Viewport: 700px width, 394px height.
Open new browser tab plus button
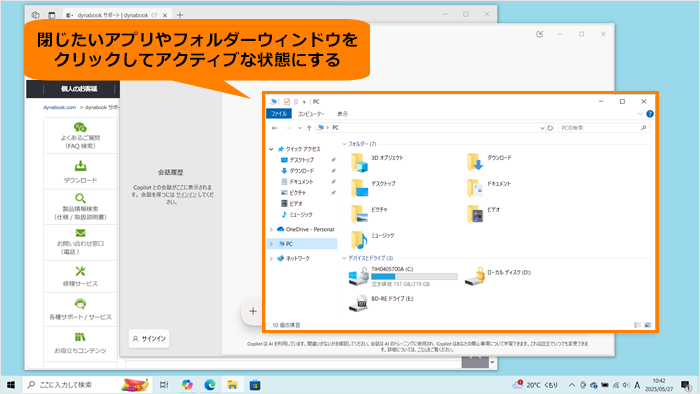tap(180, 15)
